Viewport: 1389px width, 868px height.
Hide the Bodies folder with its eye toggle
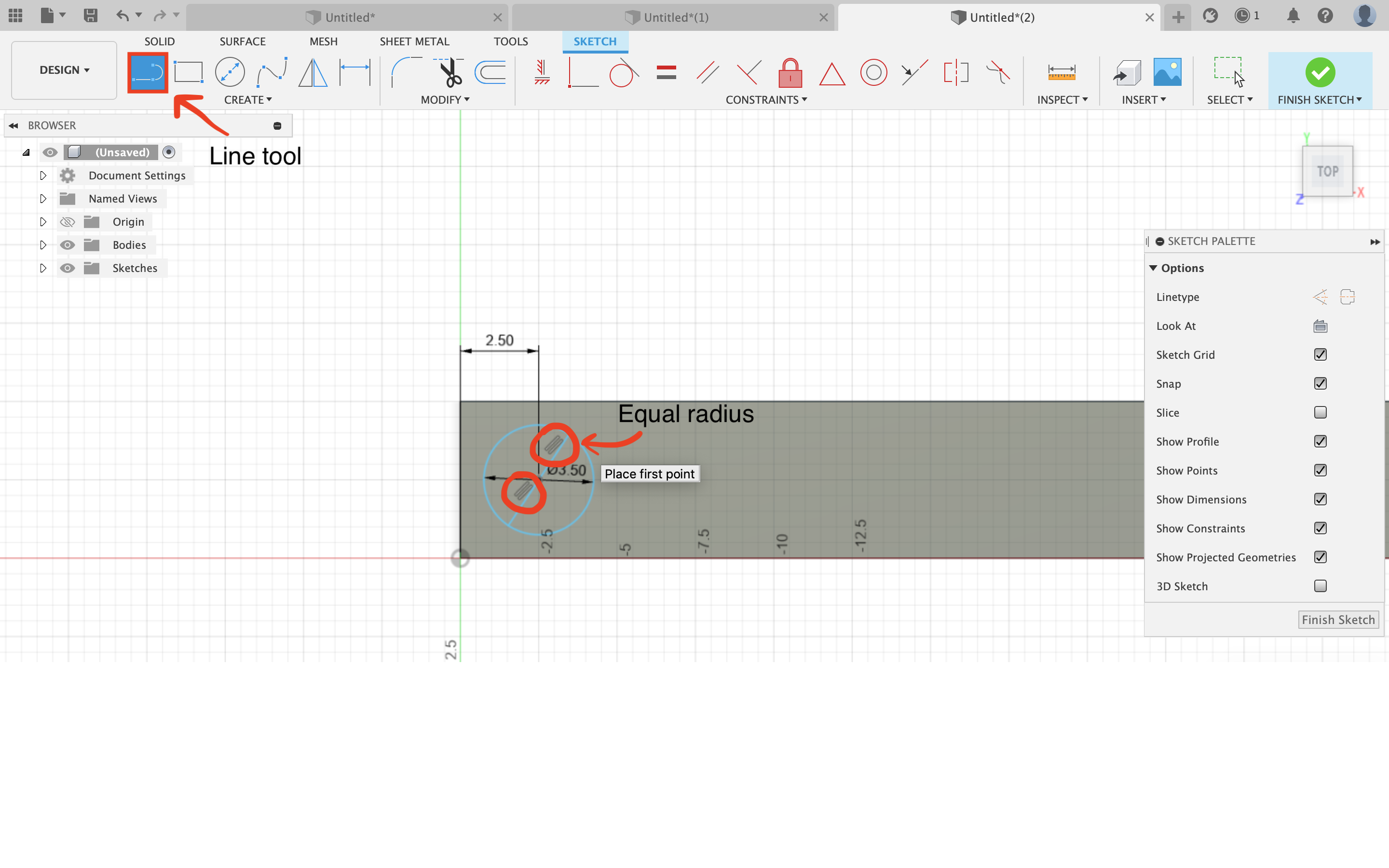click(x=68, y=244)
